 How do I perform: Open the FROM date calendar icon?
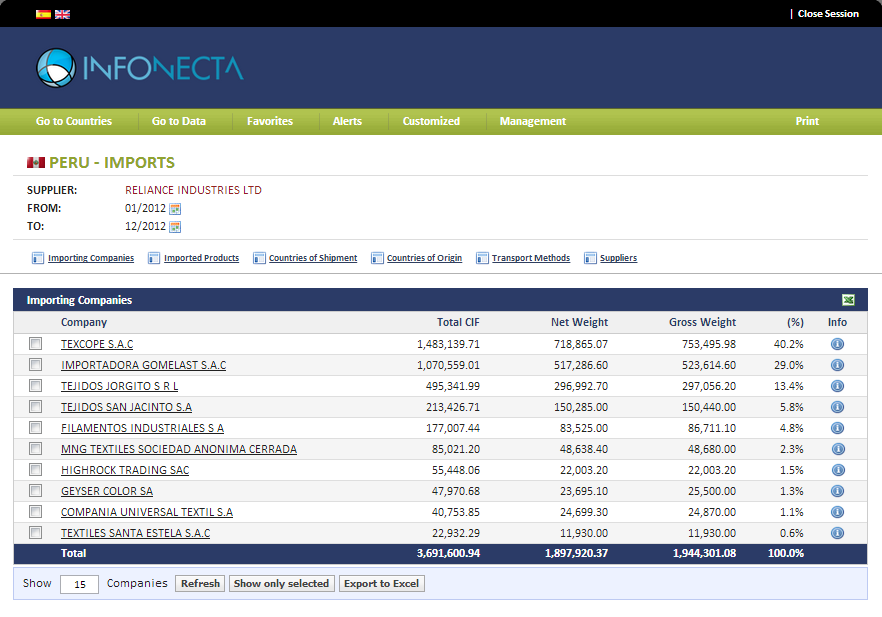[x=176, y=209]
